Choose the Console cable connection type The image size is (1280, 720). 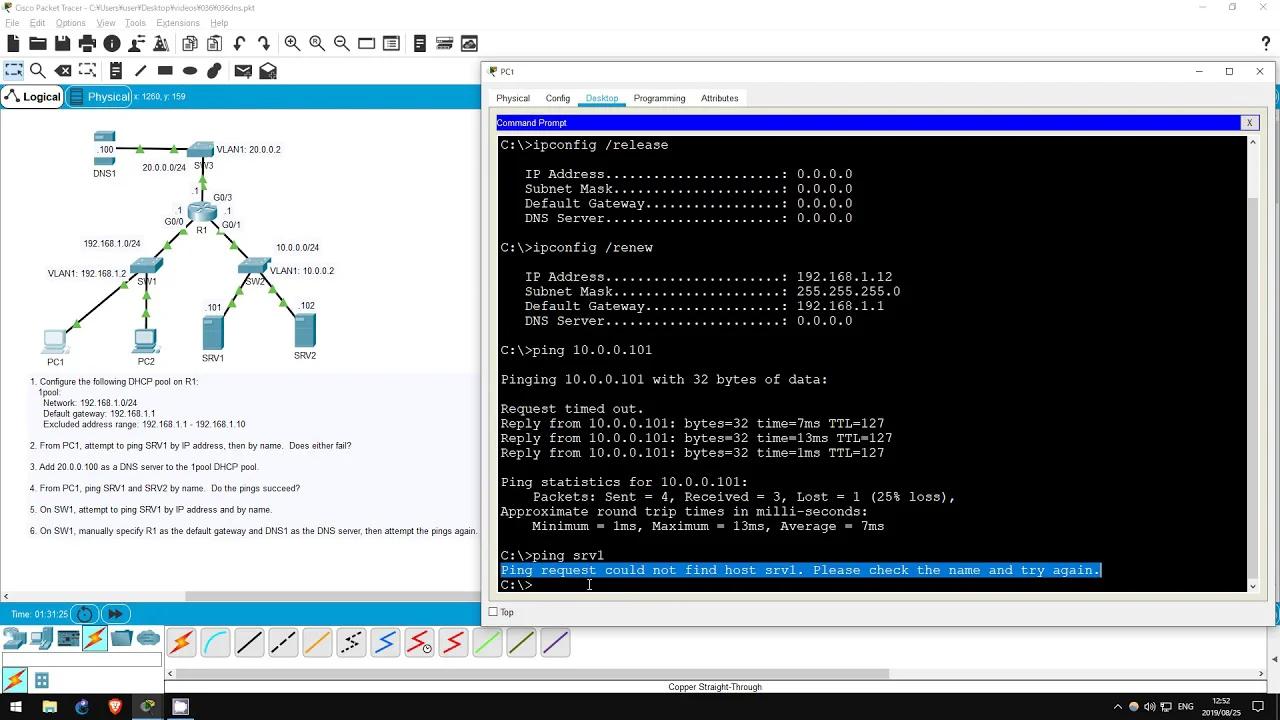pos(216,643)
